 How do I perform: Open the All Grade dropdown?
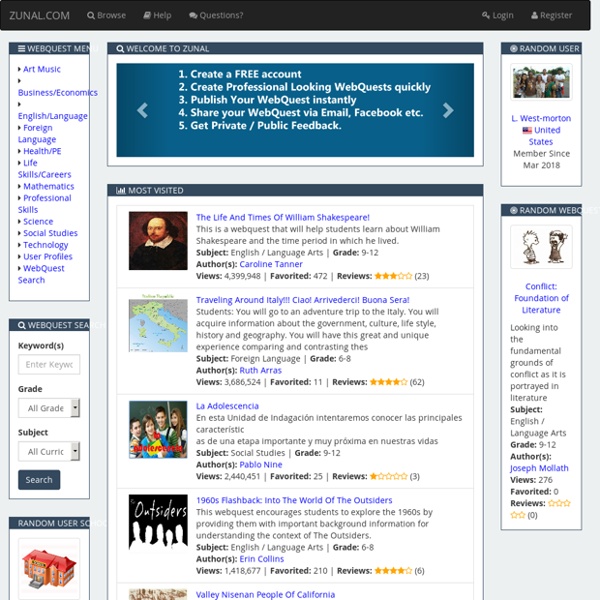[x=49, y=408]
